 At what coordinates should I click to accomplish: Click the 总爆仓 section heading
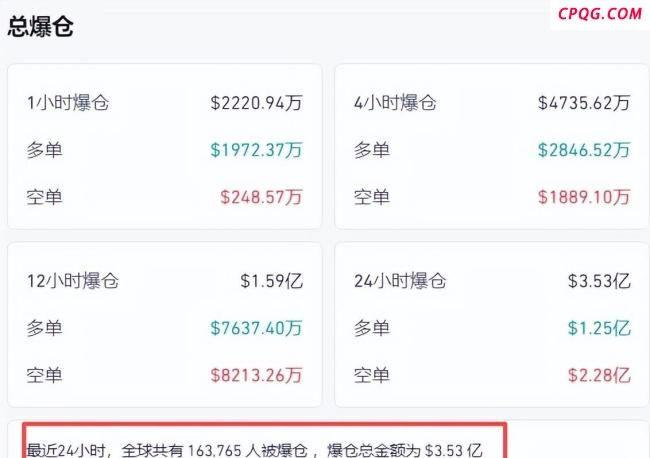pos(41,27)
